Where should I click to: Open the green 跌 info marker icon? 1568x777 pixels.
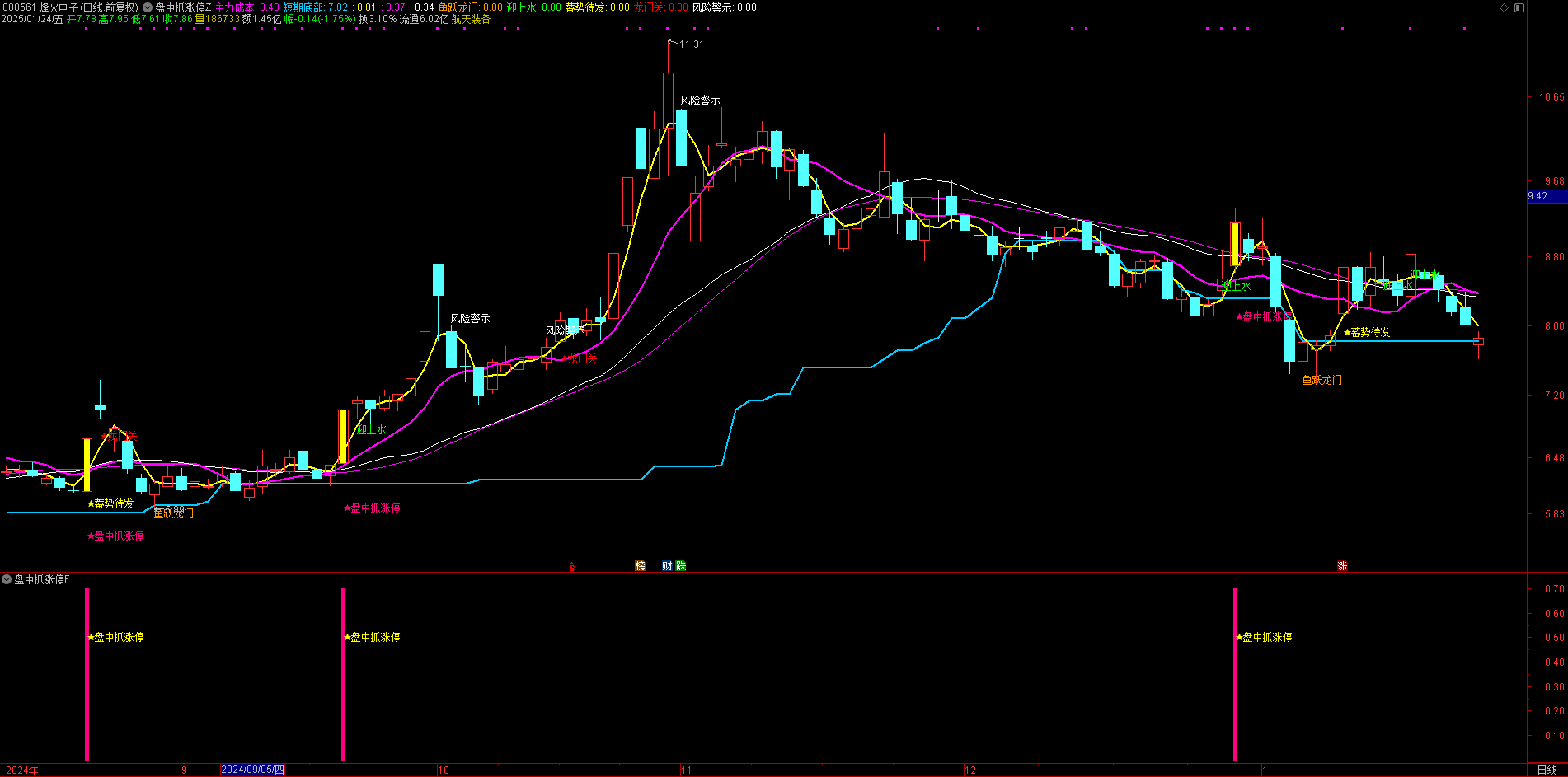point(680,565)
